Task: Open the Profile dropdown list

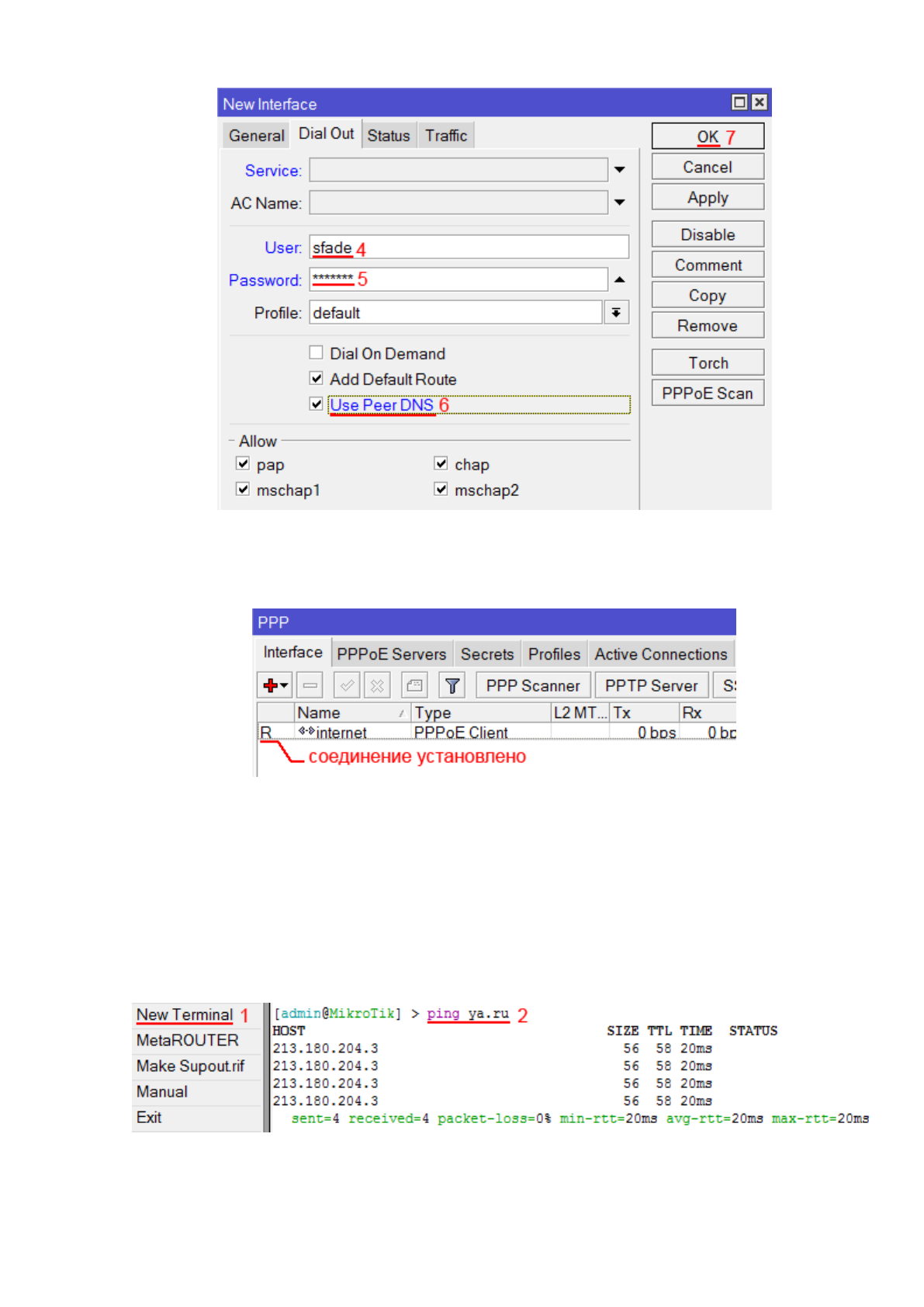Action: [x=616, y=313]
